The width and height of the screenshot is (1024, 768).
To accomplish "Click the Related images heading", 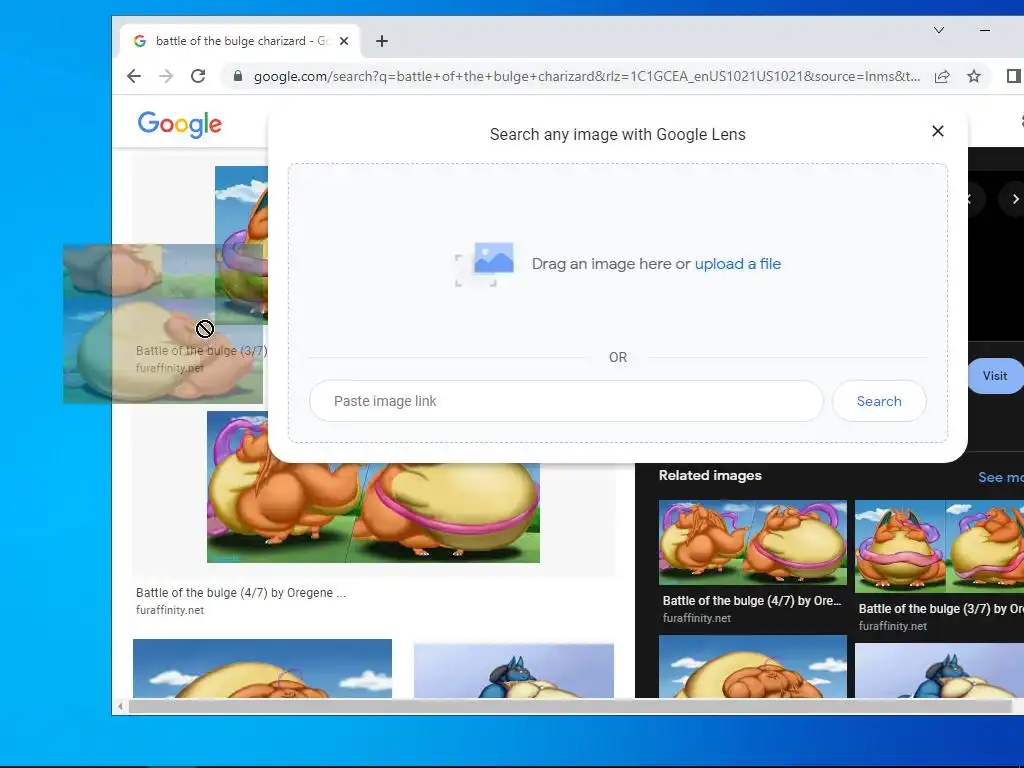I will pos(710,475).
